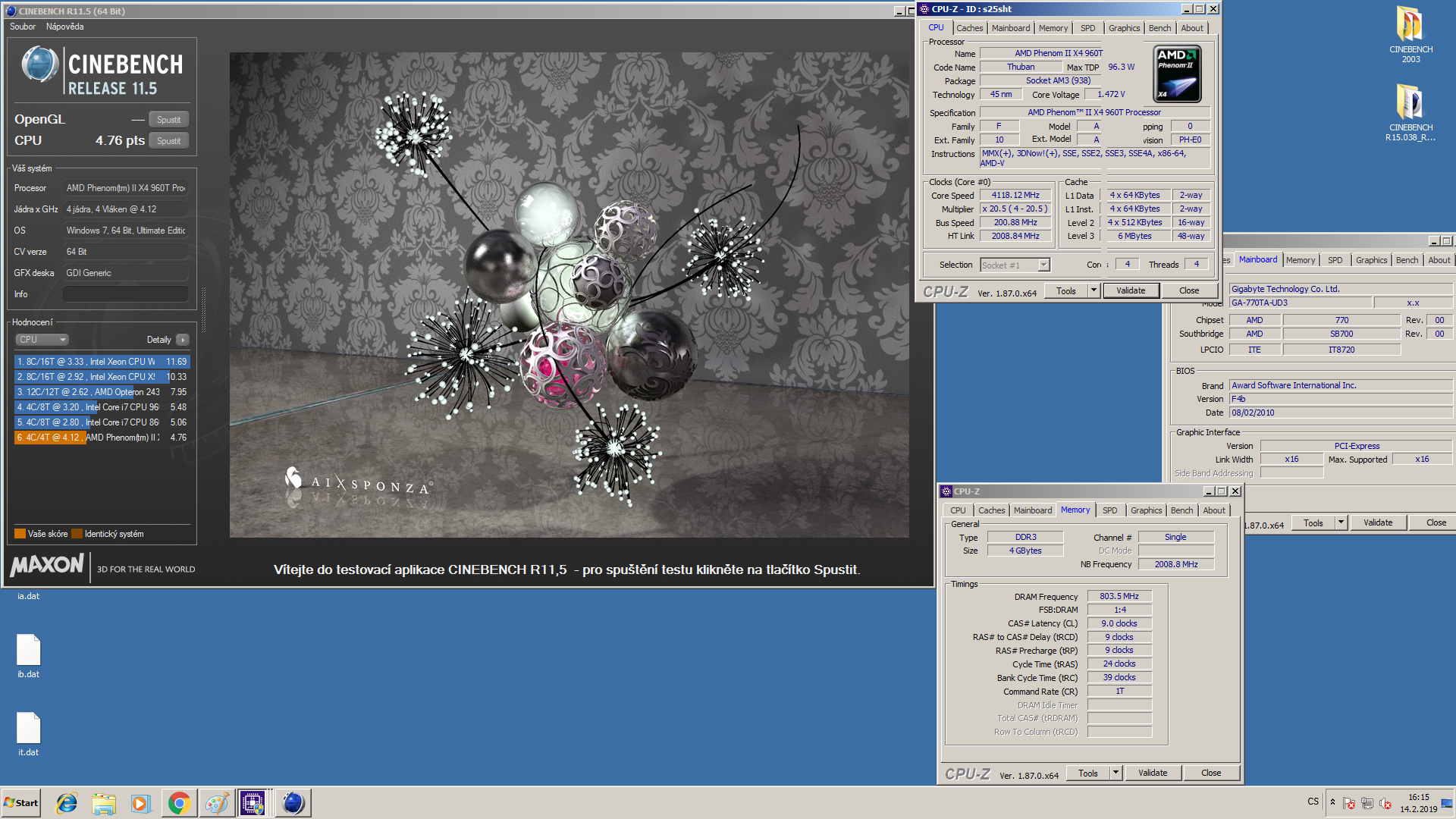Open the Memory tab in top CPU-Z
Screen dimensions: 1456x819
click(1053, 28)
